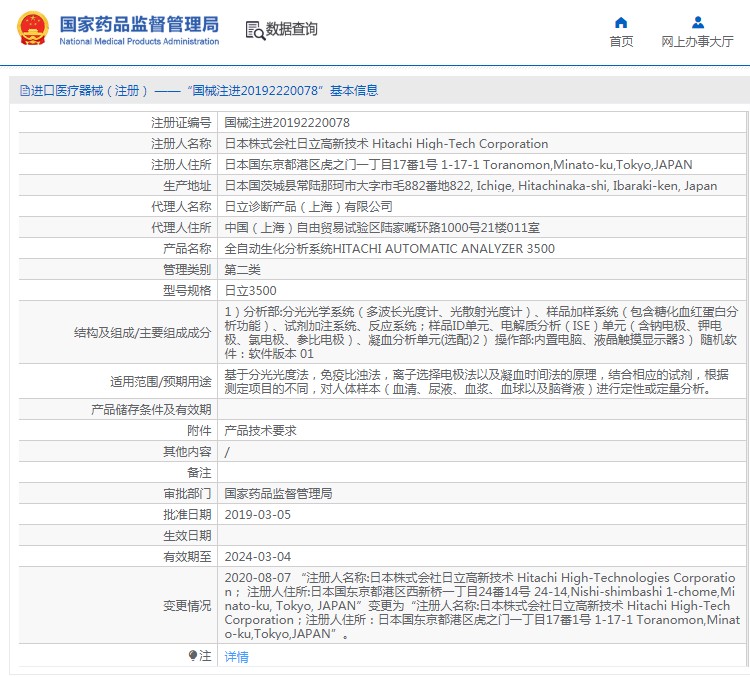Select the attachment value 产品技术要求

(x=260, y=431)
